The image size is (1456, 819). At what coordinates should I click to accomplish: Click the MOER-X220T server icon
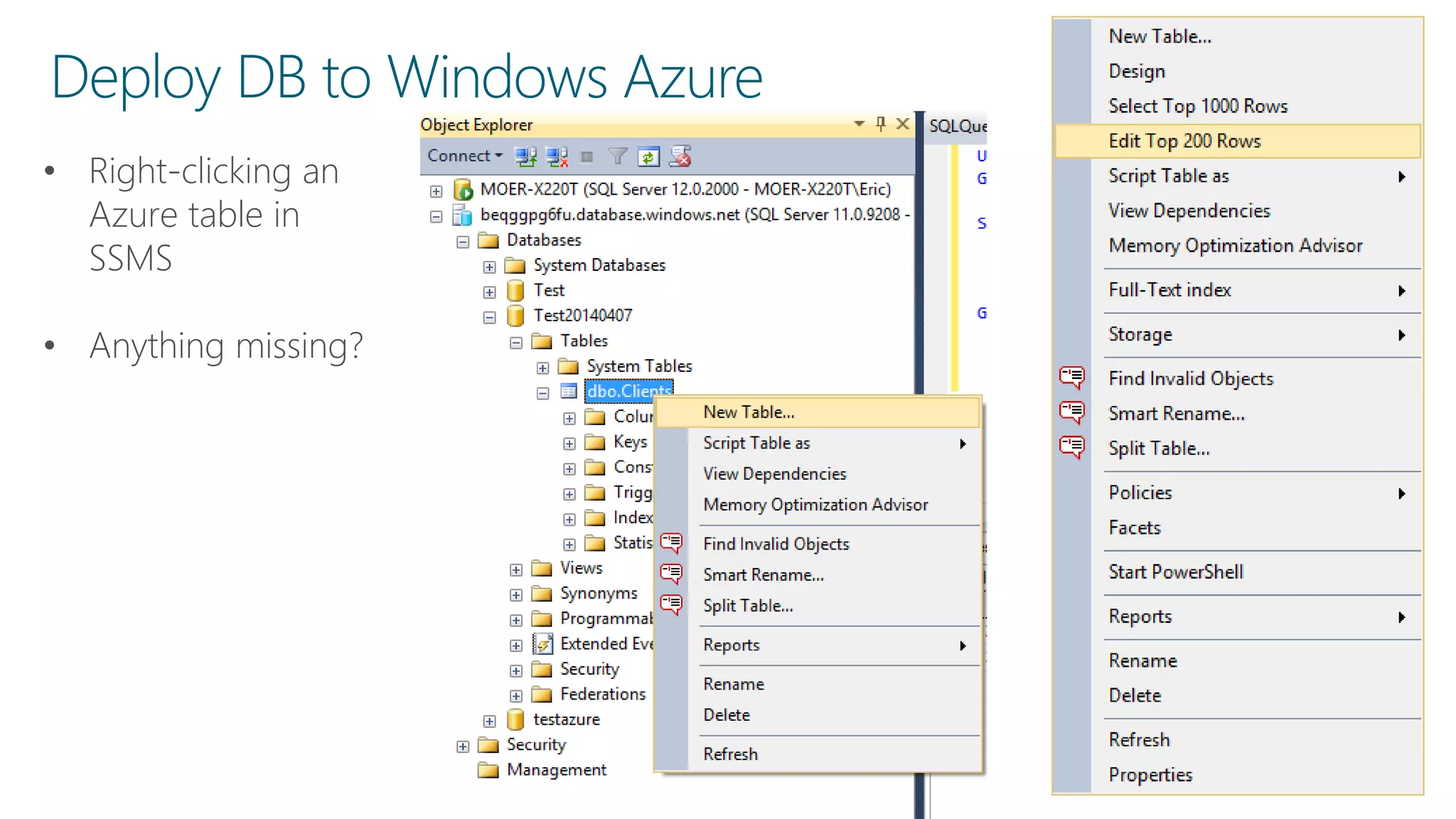[x=463, y=190]
